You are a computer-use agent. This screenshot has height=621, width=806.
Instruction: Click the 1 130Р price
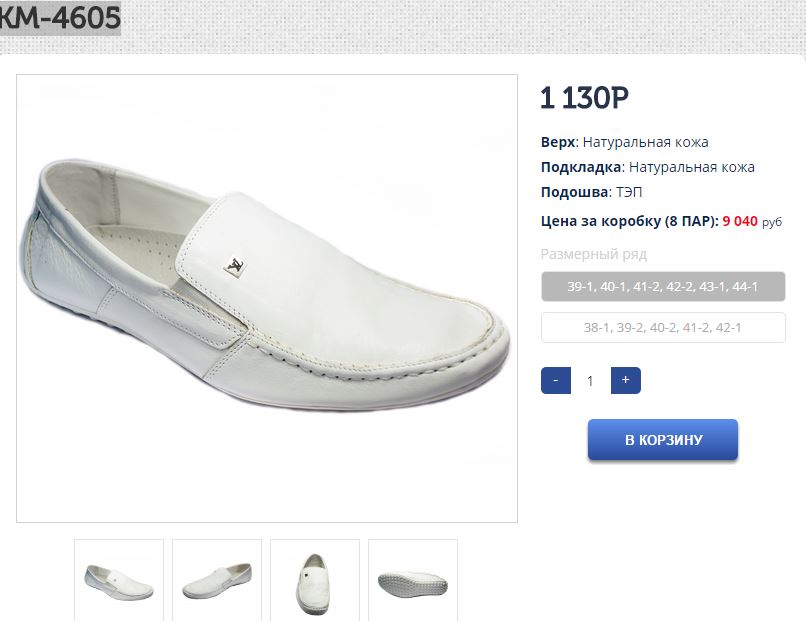click(x=584, y=98)
